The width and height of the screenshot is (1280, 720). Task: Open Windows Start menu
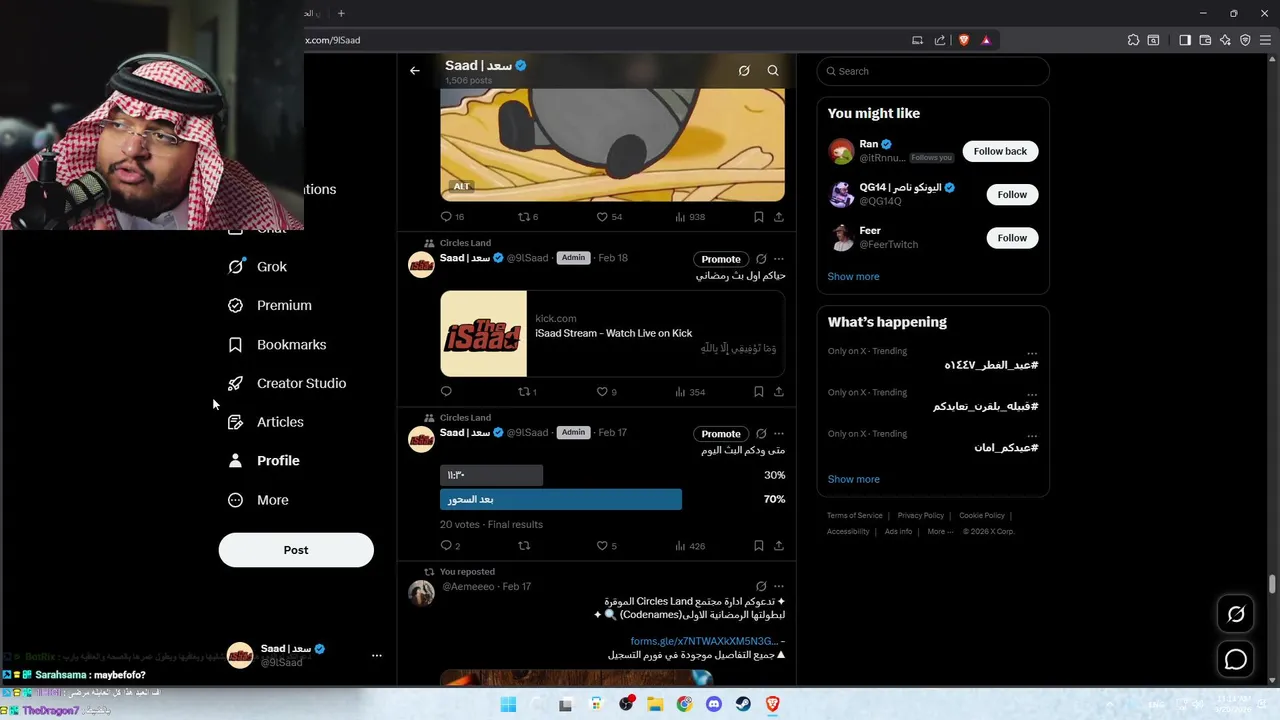(508, 704)
